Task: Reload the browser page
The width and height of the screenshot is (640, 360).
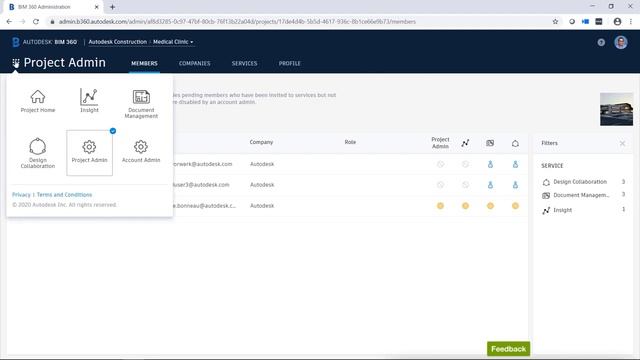Action: [x=36, y=22]
